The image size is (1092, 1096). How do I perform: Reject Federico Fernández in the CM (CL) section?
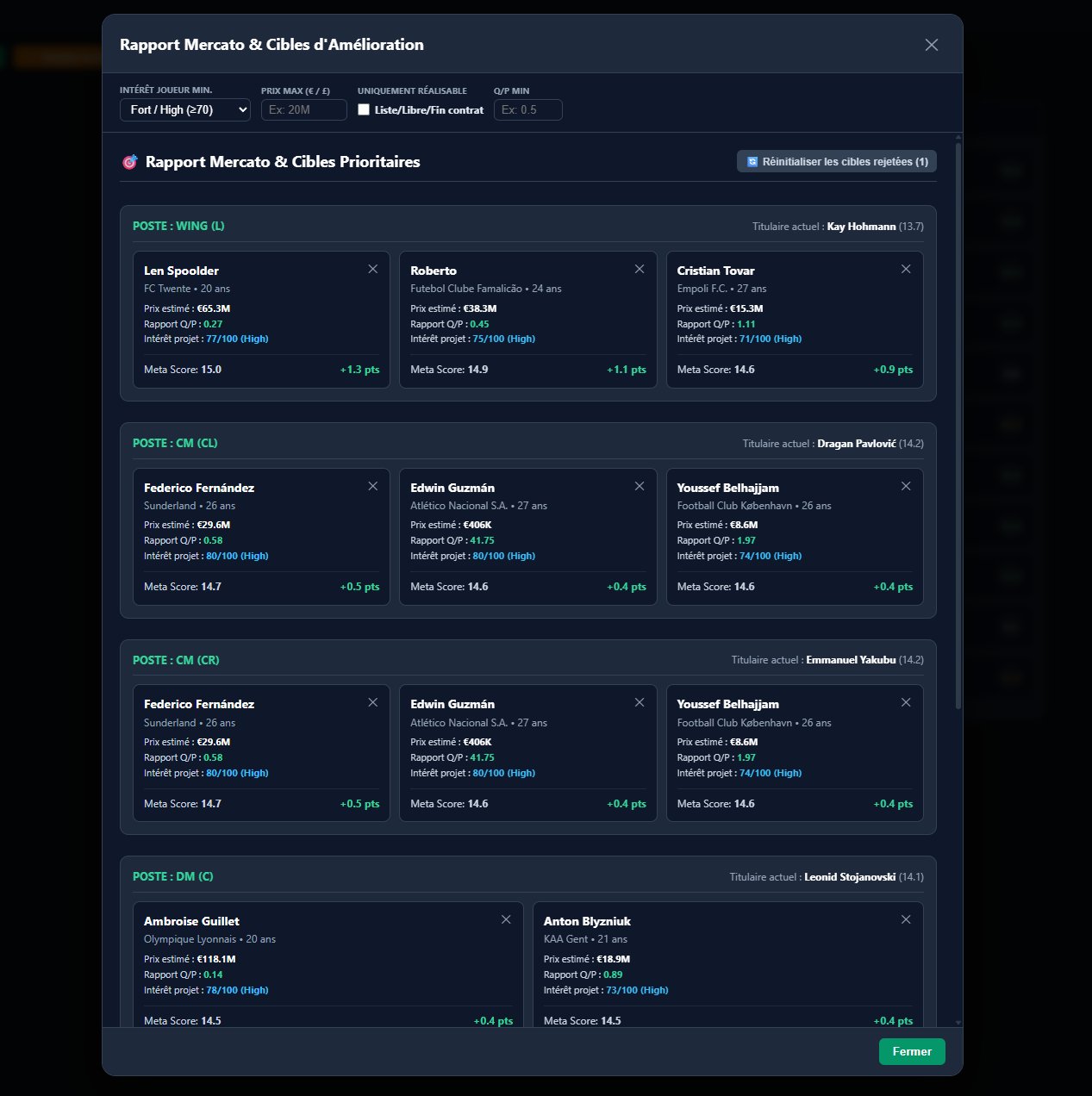[x=373, y=486]
